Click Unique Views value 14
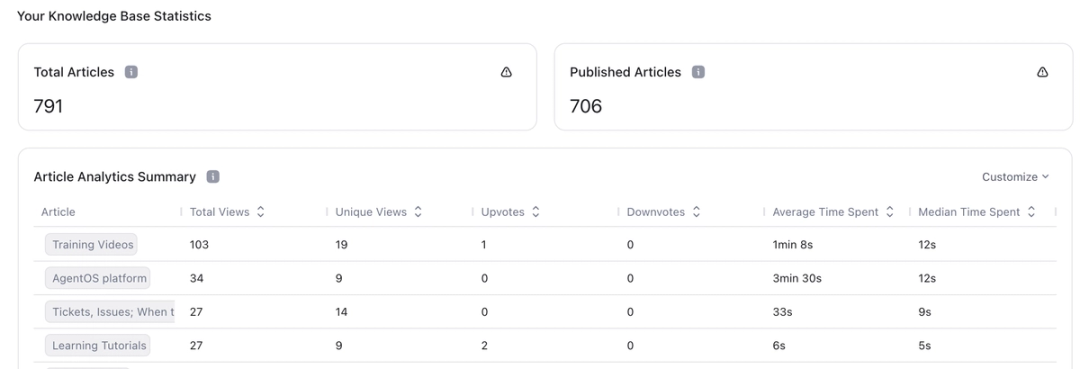This screenshot has height=369, width=1080. (342, 312)
